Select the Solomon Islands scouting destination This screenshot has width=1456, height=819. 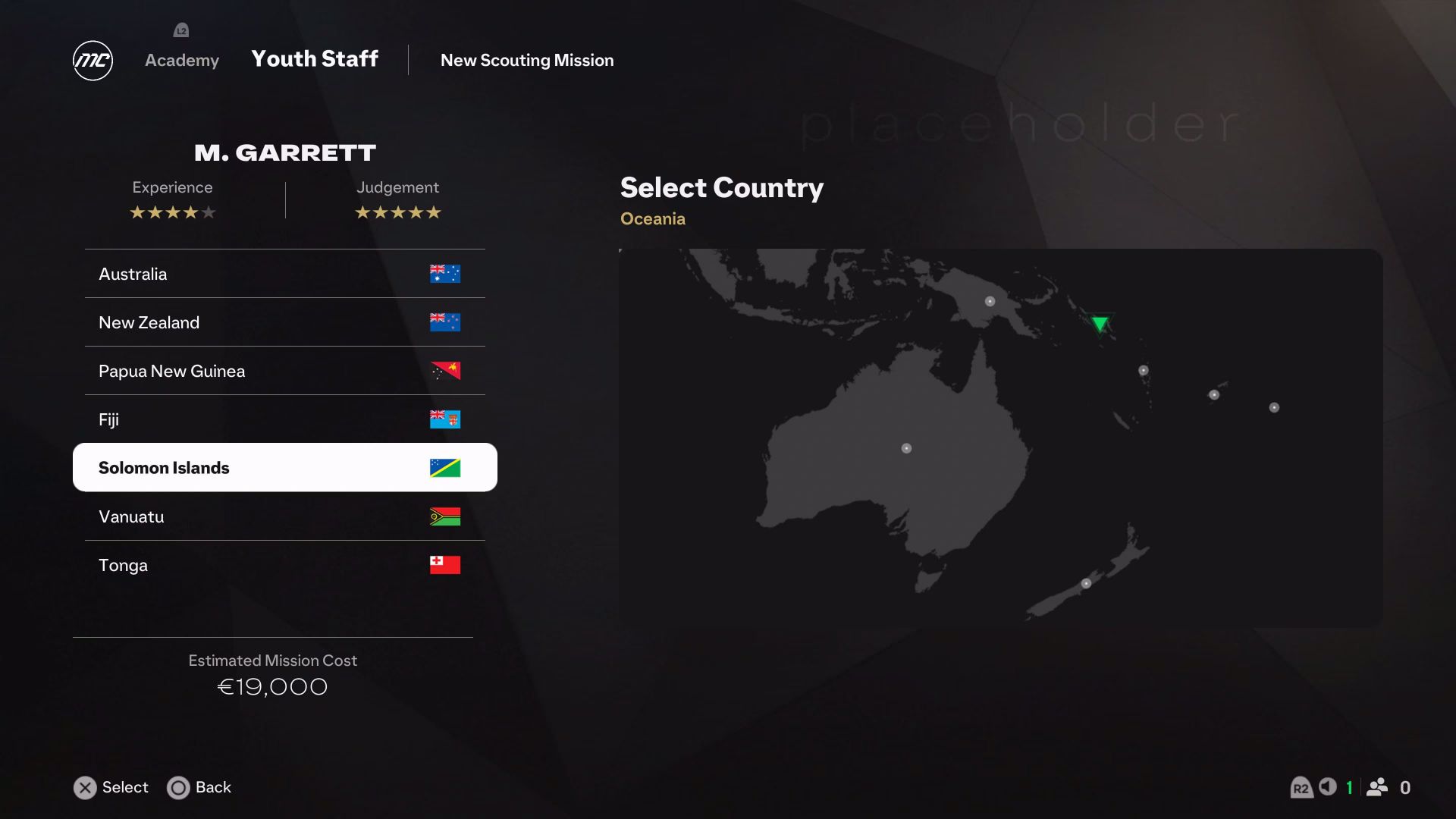pyautogui.click(x=285, y=467)
